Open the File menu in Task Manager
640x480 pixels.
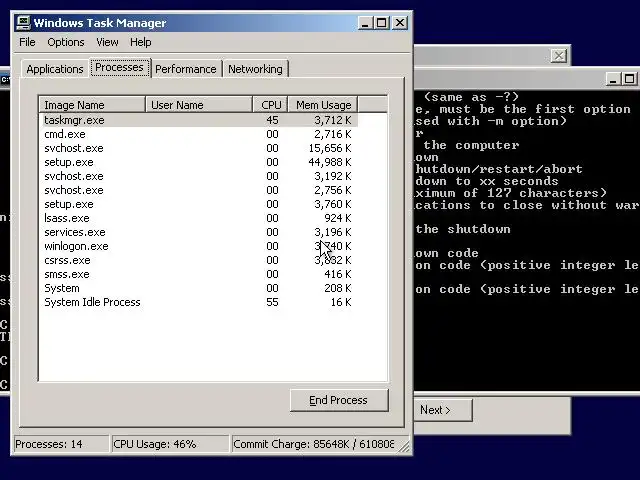coord(27,42)
